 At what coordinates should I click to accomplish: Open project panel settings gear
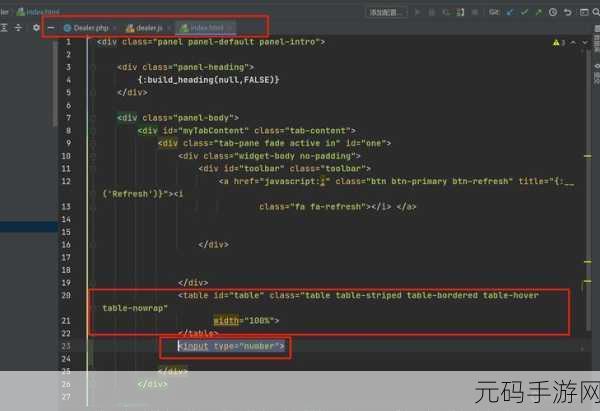pos(36,28)
